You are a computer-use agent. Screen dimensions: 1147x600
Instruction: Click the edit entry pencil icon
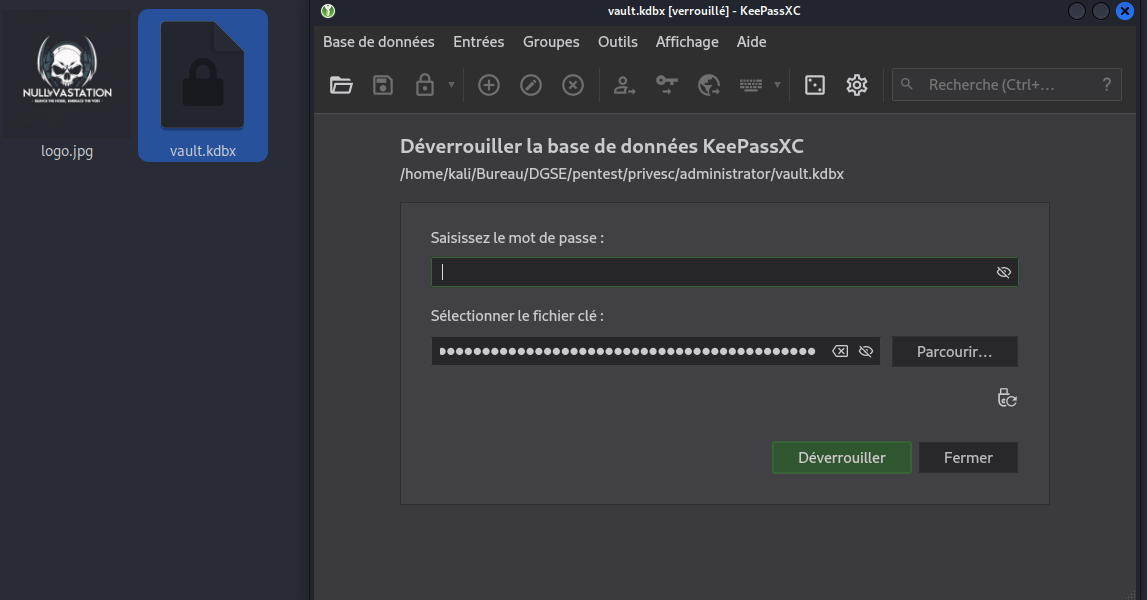pos(530,85)
